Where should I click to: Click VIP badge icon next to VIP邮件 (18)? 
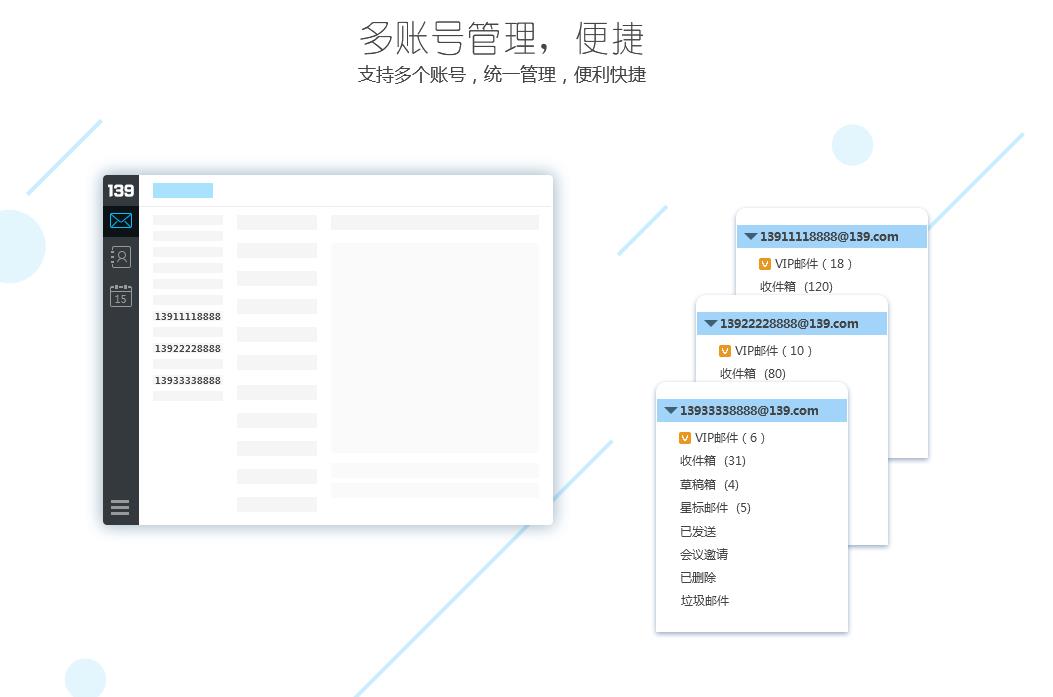pyautogui.click(x=764, y=264)
